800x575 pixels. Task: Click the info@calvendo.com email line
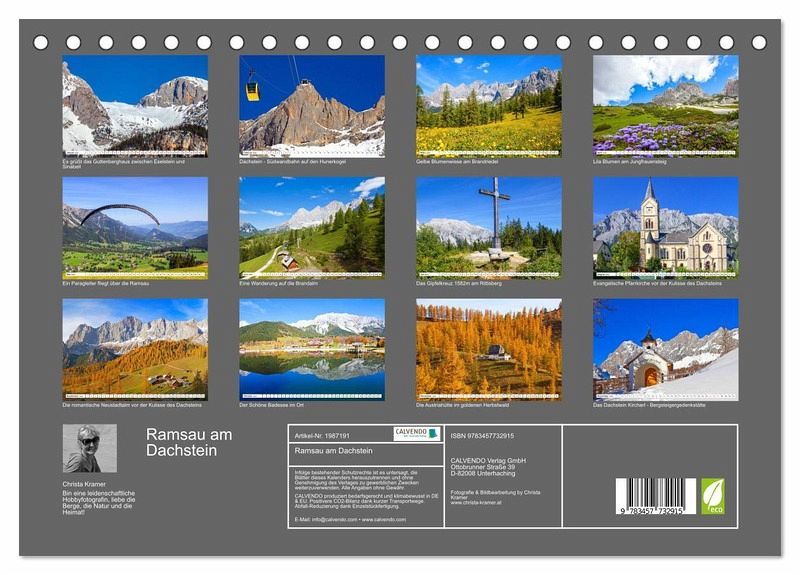click(x=351, y=519)
